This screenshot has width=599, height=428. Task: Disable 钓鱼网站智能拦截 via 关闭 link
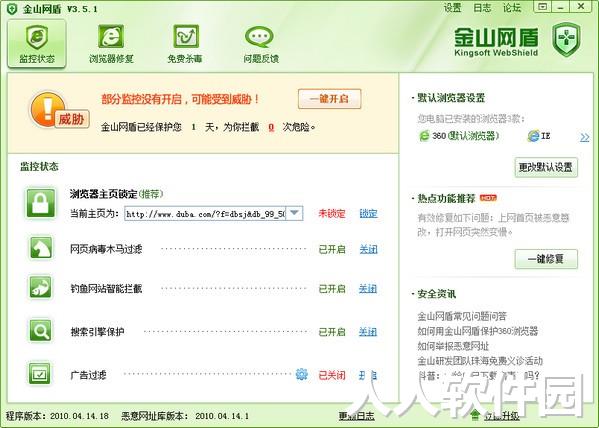pos(368,289)
